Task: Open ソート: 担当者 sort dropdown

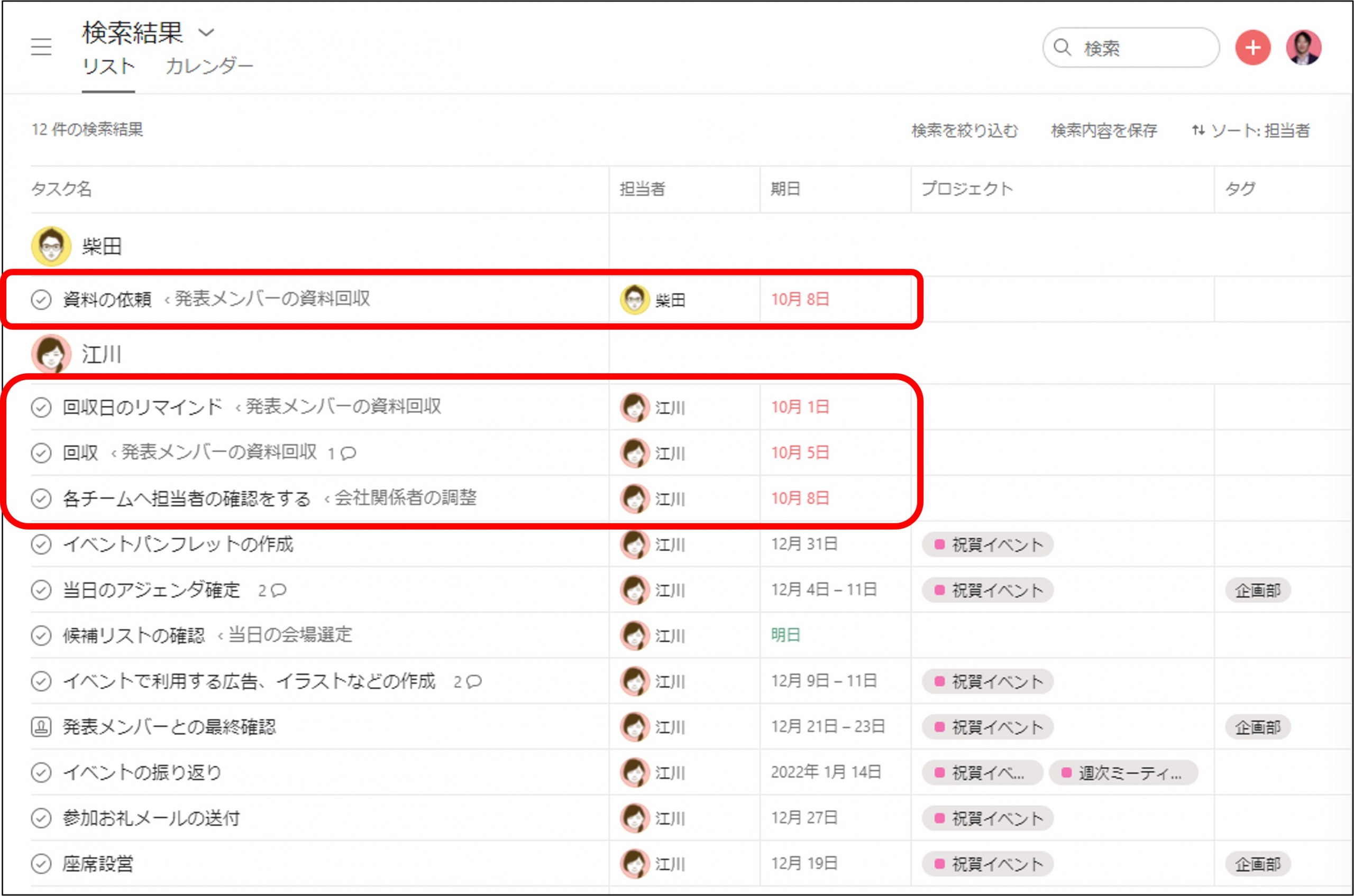Action: tap(1251, 130)
